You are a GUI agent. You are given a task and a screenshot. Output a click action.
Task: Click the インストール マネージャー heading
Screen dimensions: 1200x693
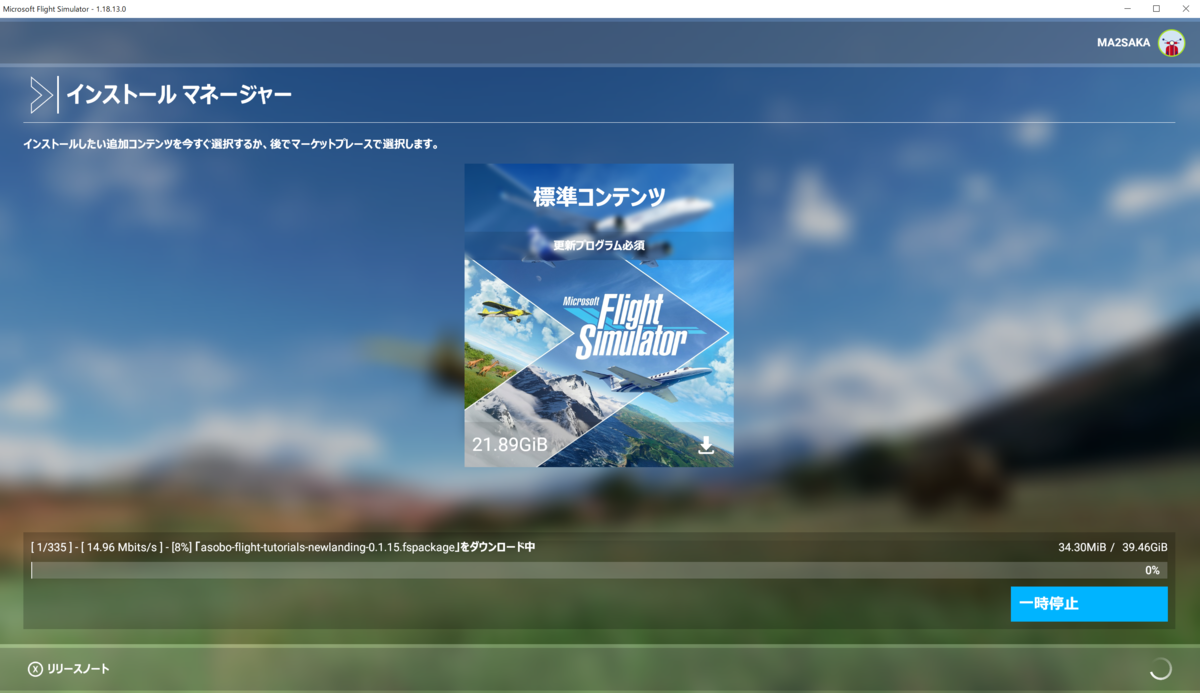[x=179, y=96]
